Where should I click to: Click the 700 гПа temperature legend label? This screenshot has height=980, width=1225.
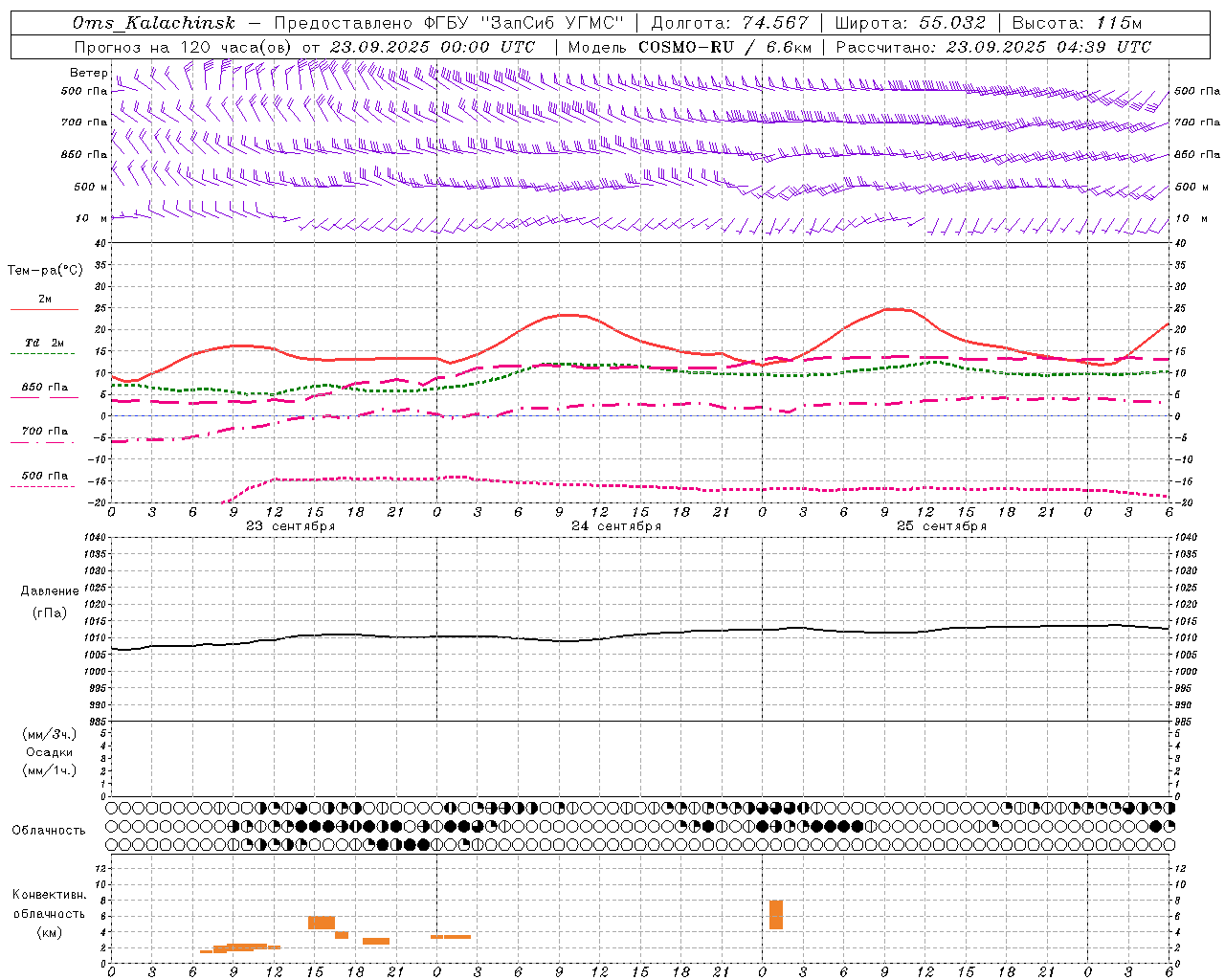45,432
